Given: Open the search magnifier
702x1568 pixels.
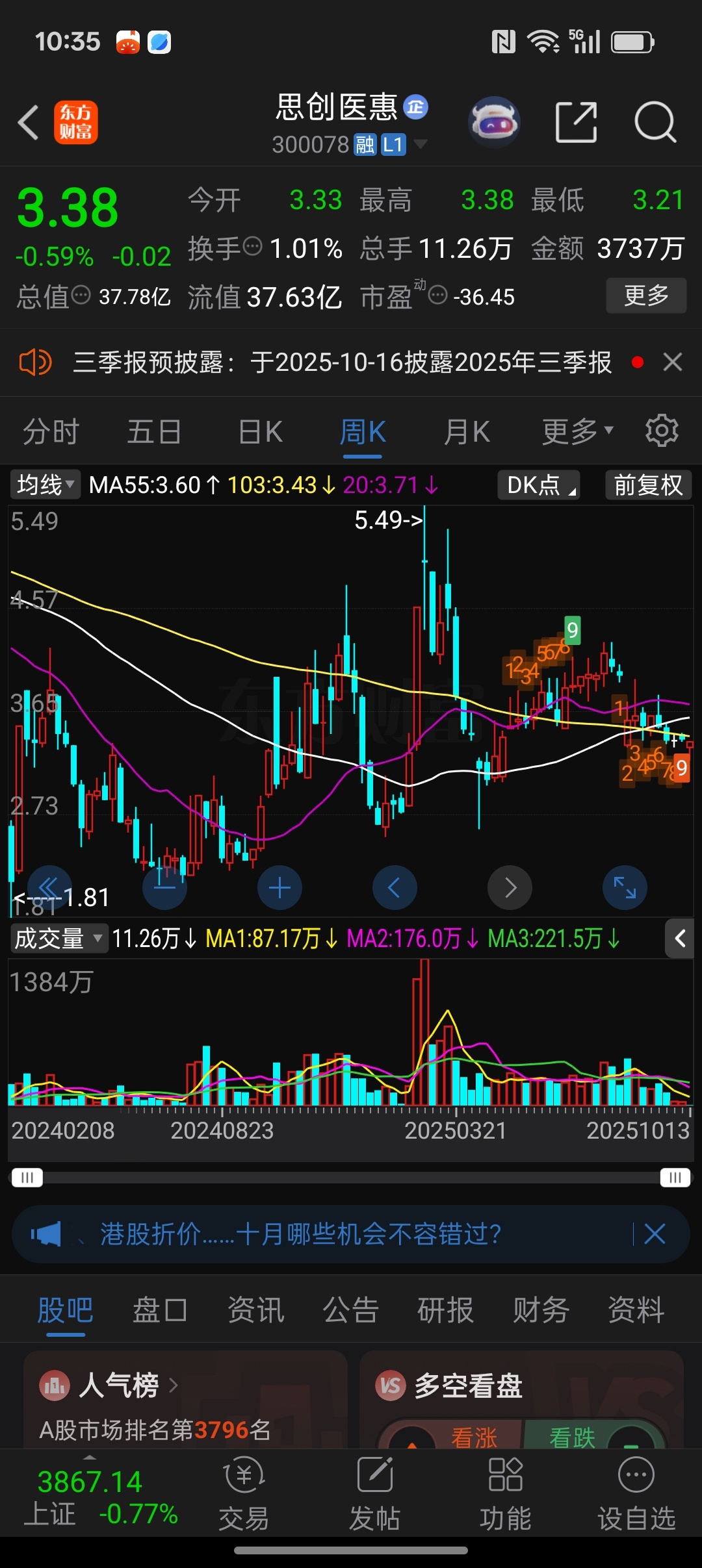Looking at the screenshot, I should coord(655,121).
